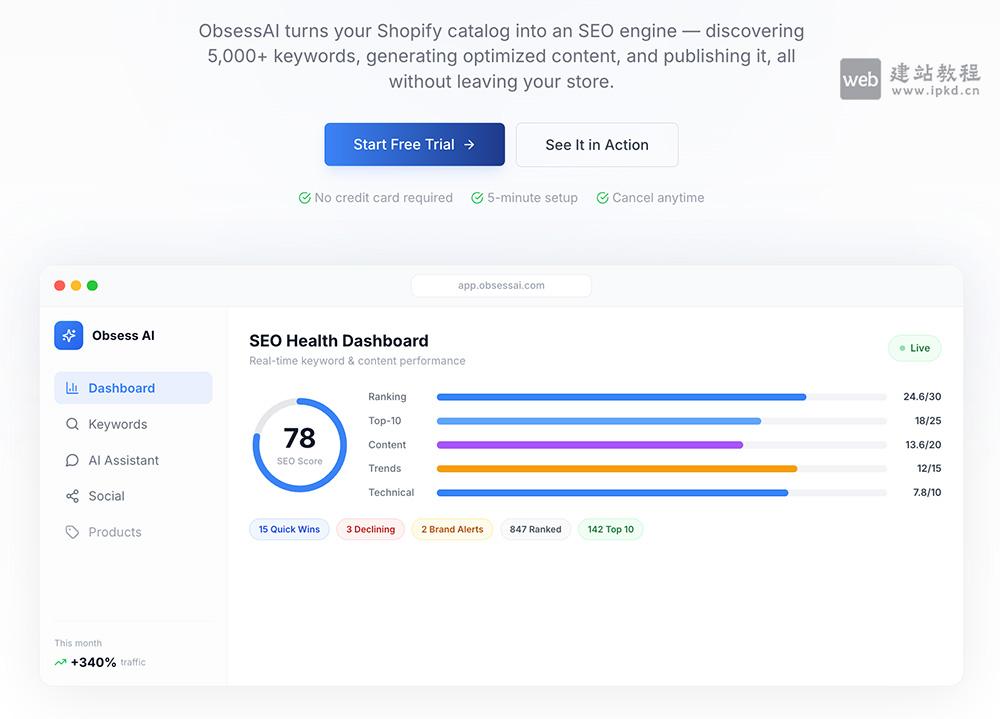Expand the '15 Quick Wins' badge
This screenshot has width=1000, height=719.
coord(289,529)
